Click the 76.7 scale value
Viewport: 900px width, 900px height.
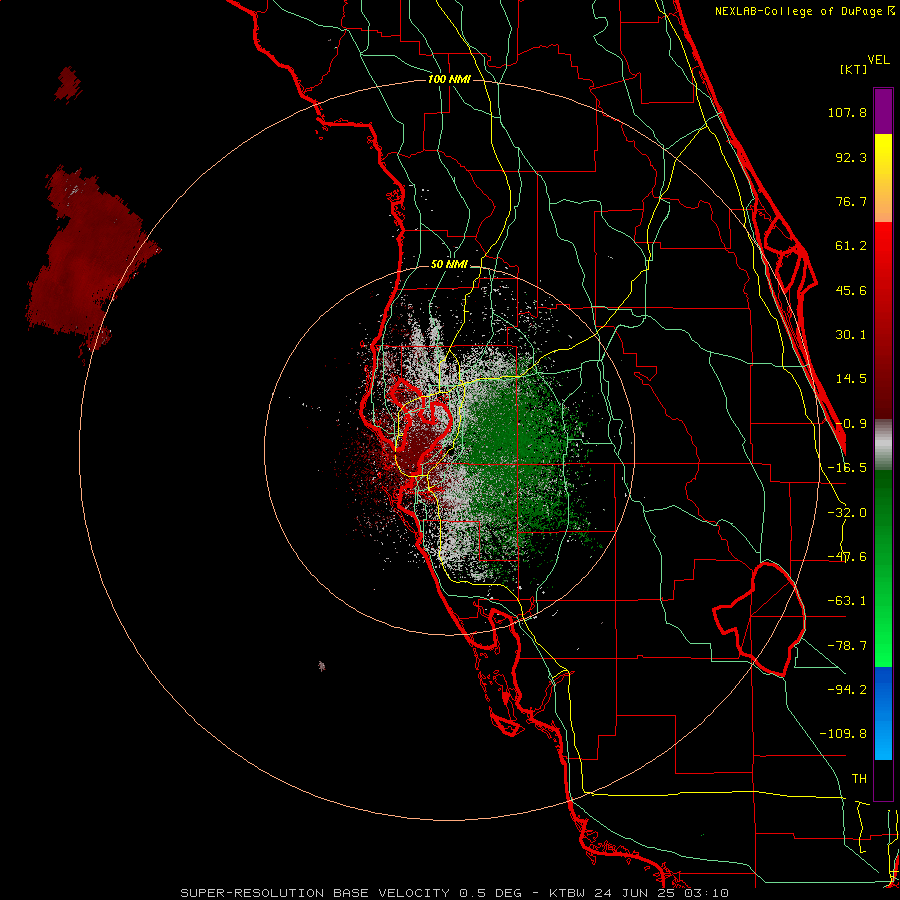click(x=851, y=201)
